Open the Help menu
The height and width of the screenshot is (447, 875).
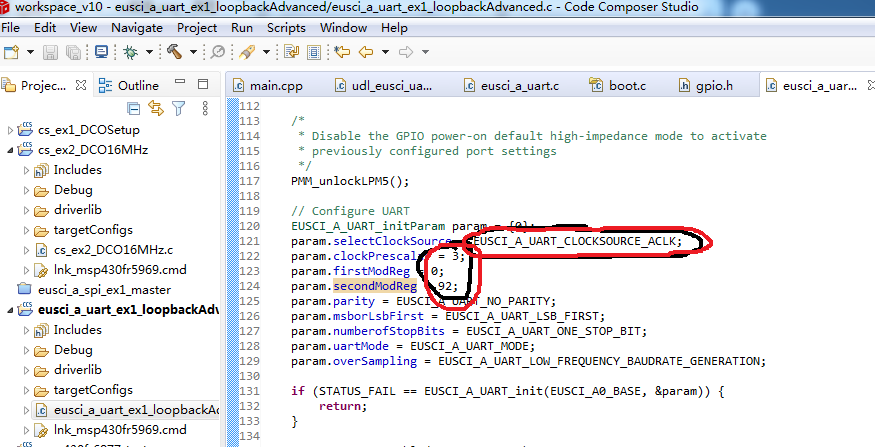(x=393, y=27)
